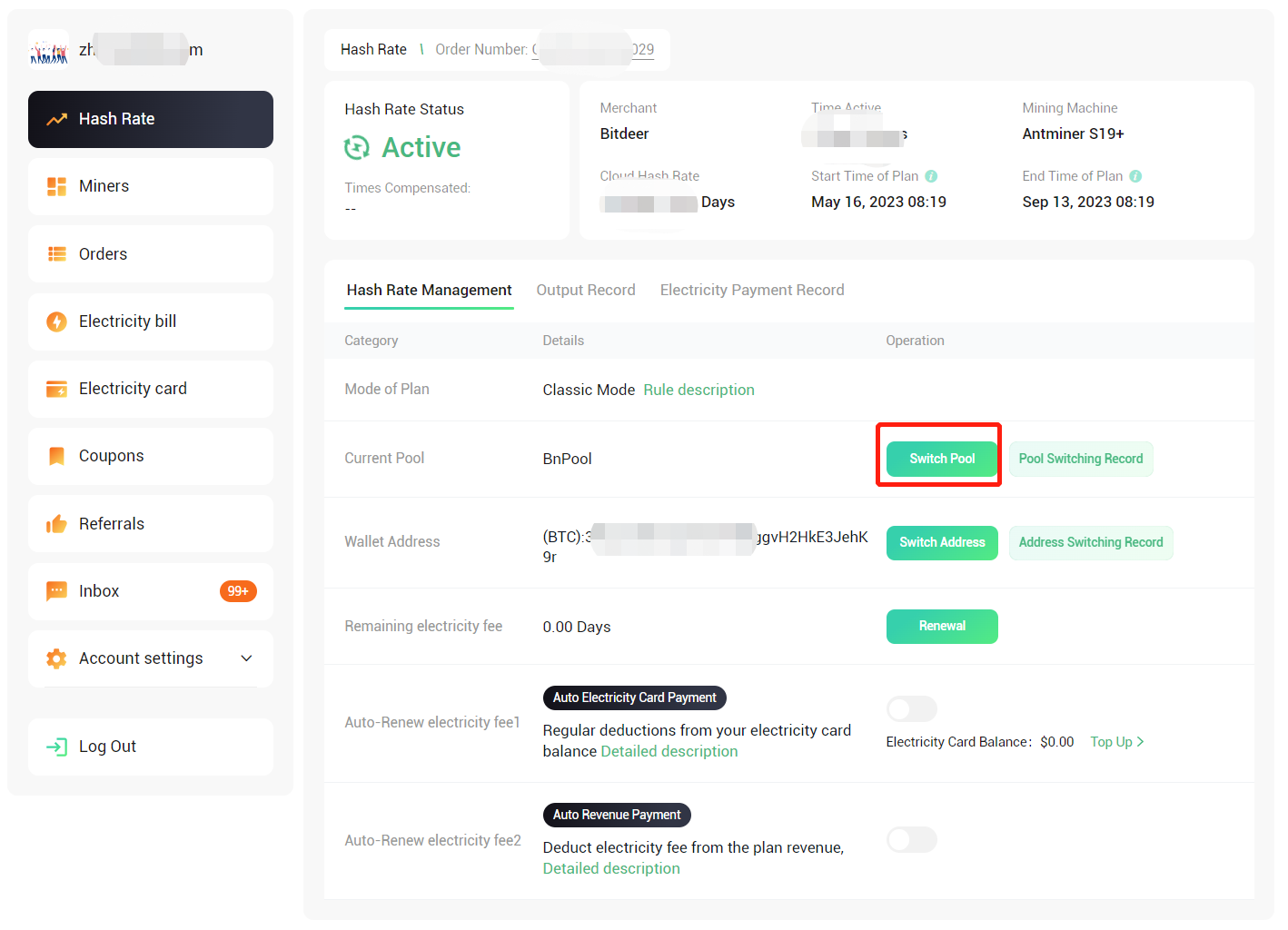Click the Renewal button

(942, 626)
